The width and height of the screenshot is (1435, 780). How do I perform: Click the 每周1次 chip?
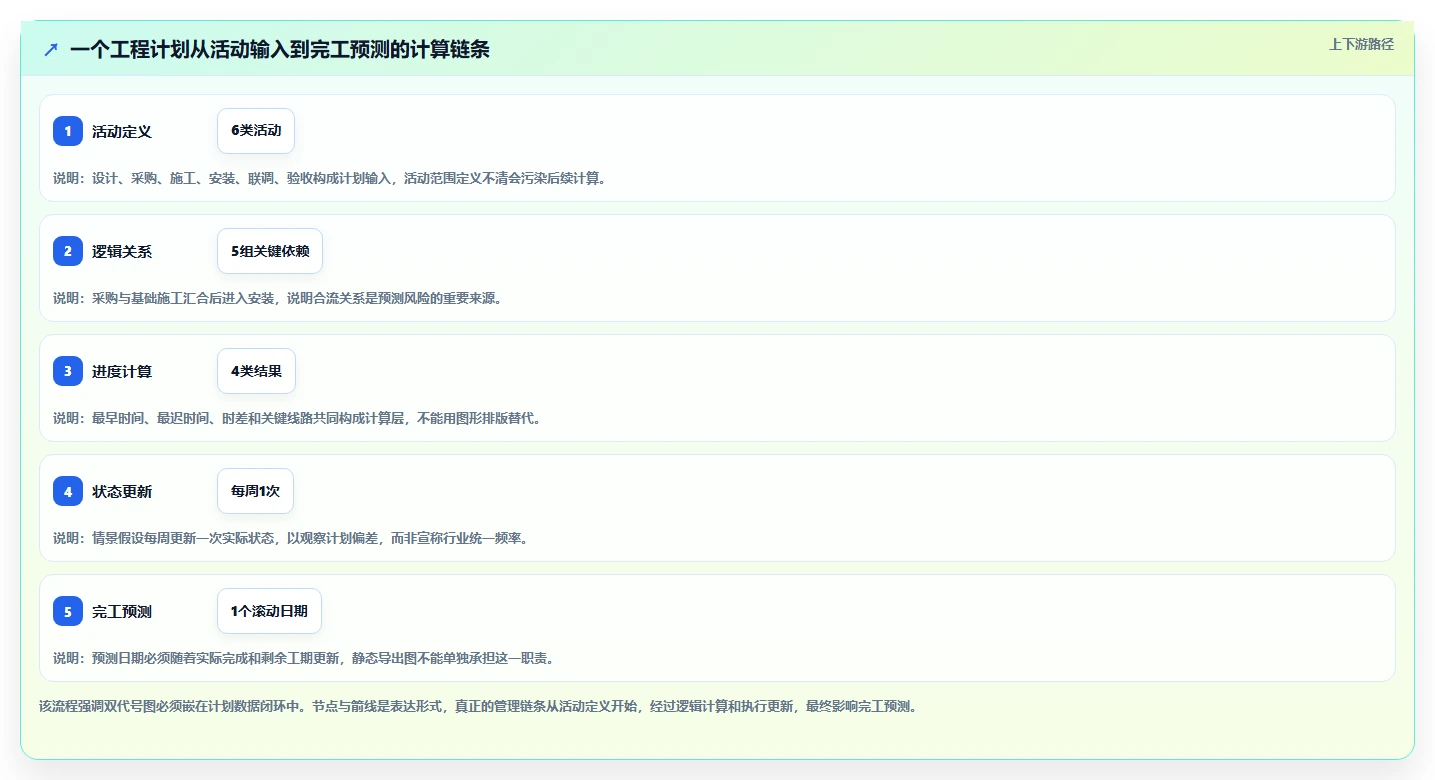tap(255, 491)
